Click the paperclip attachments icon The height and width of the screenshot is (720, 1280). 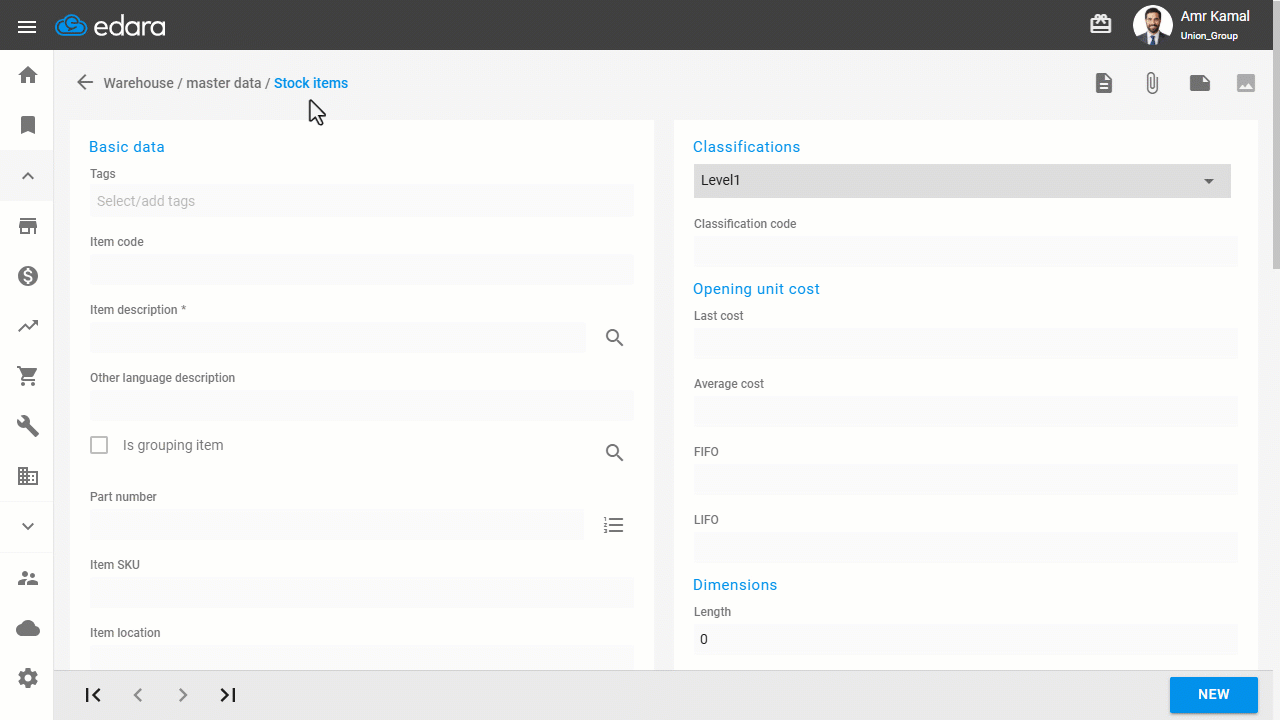pyautogui.click(x=1152, y=83)
